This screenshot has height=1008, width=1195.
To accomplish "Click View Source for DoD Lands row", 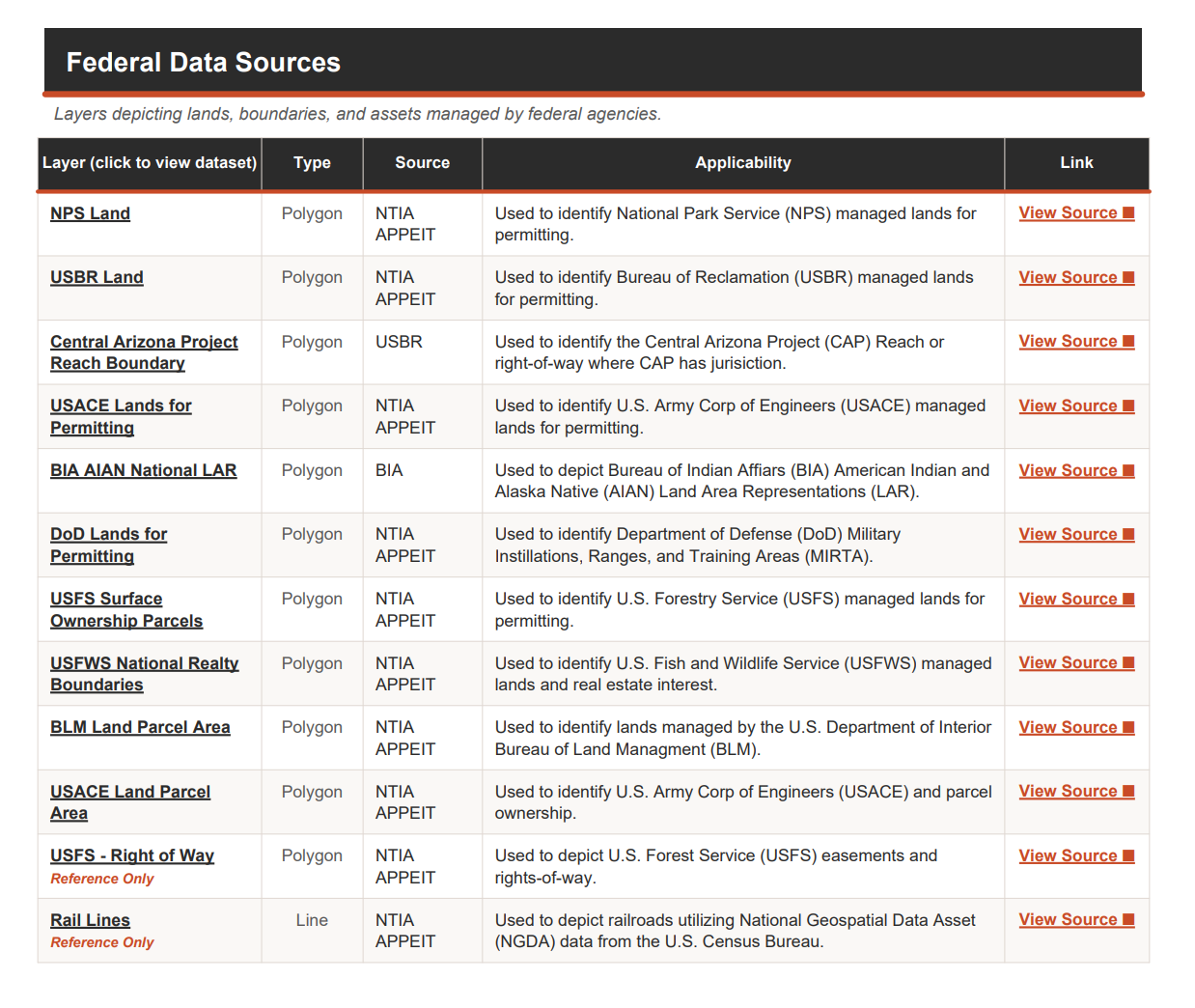I will click(1076, 534).
